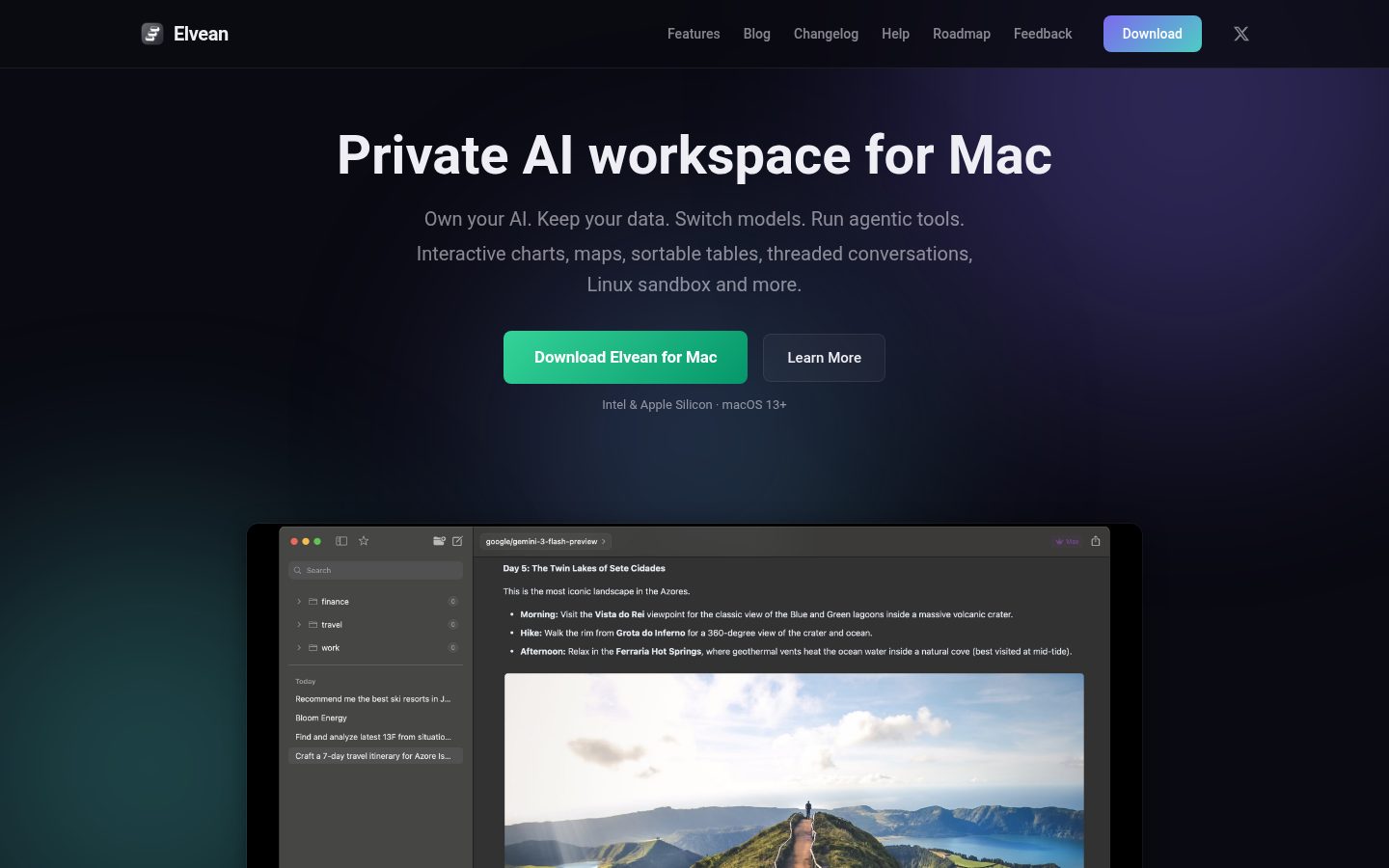Click 'Day 5: The Twin Lakes' heading
Image resolution: width=1389 pixels, height=868 pixels.
coord(584,569)
